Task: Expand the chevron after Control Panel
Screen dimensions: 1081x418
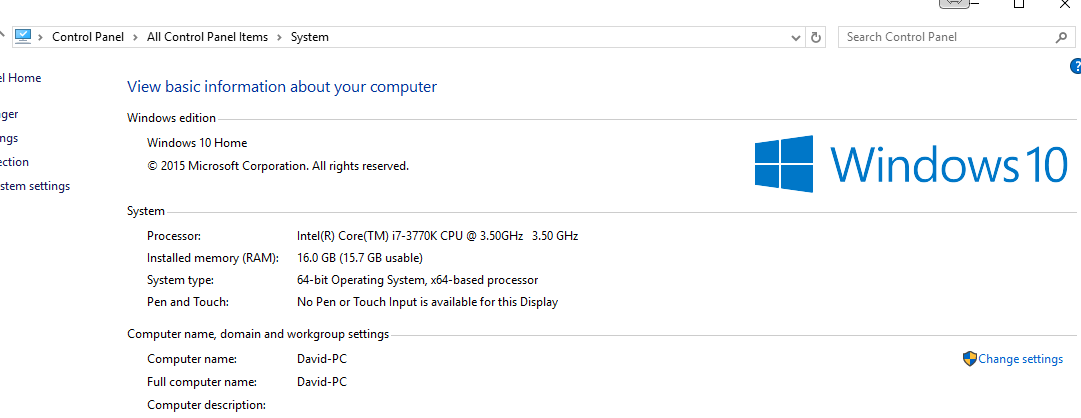Action: tap(136, 37)
